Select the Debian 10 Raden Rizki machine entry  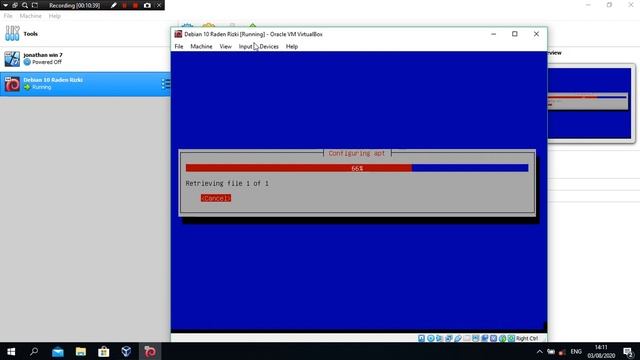click(85, 84)
